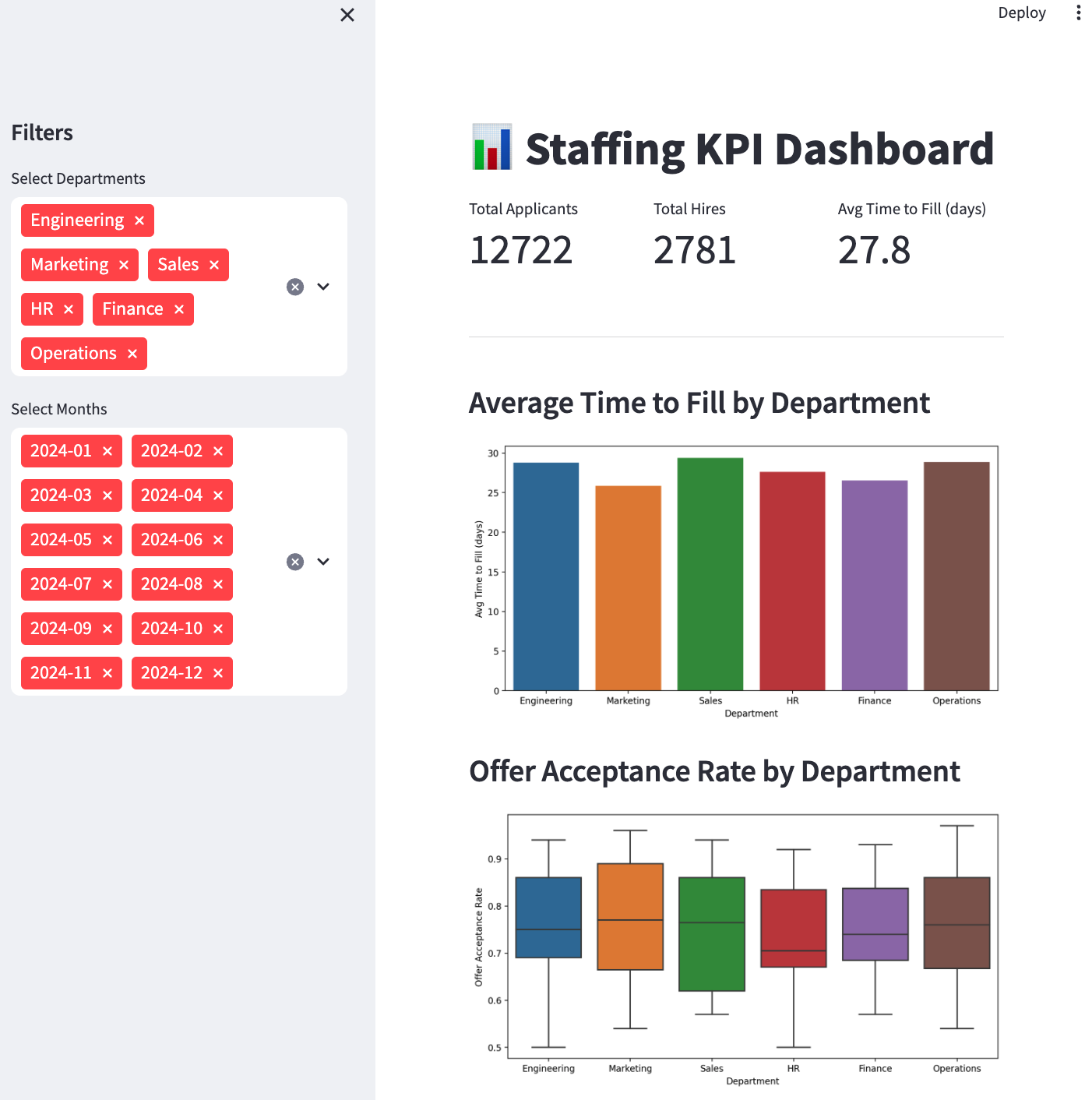This screenshot has width=1092, height=1100.
Task: Click the Staffing KPI Dashboard title
Action: coord(759,149)
